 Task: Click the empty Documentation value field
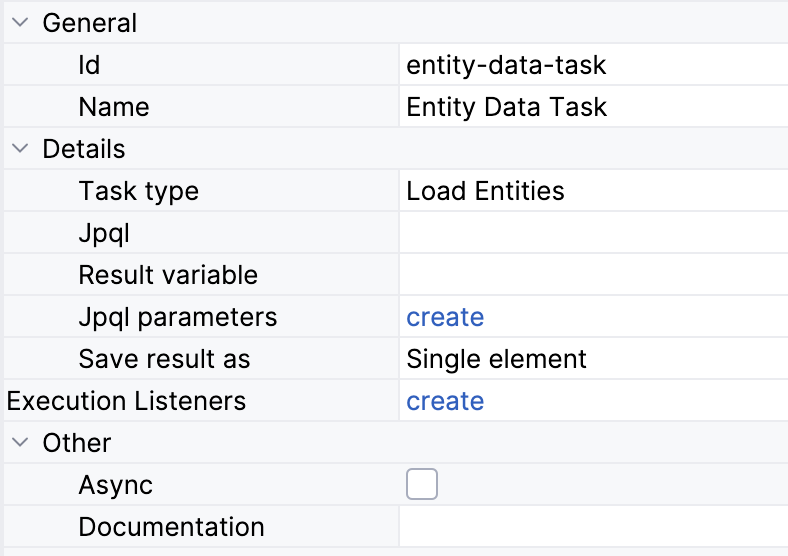click(x=590, y=527)
